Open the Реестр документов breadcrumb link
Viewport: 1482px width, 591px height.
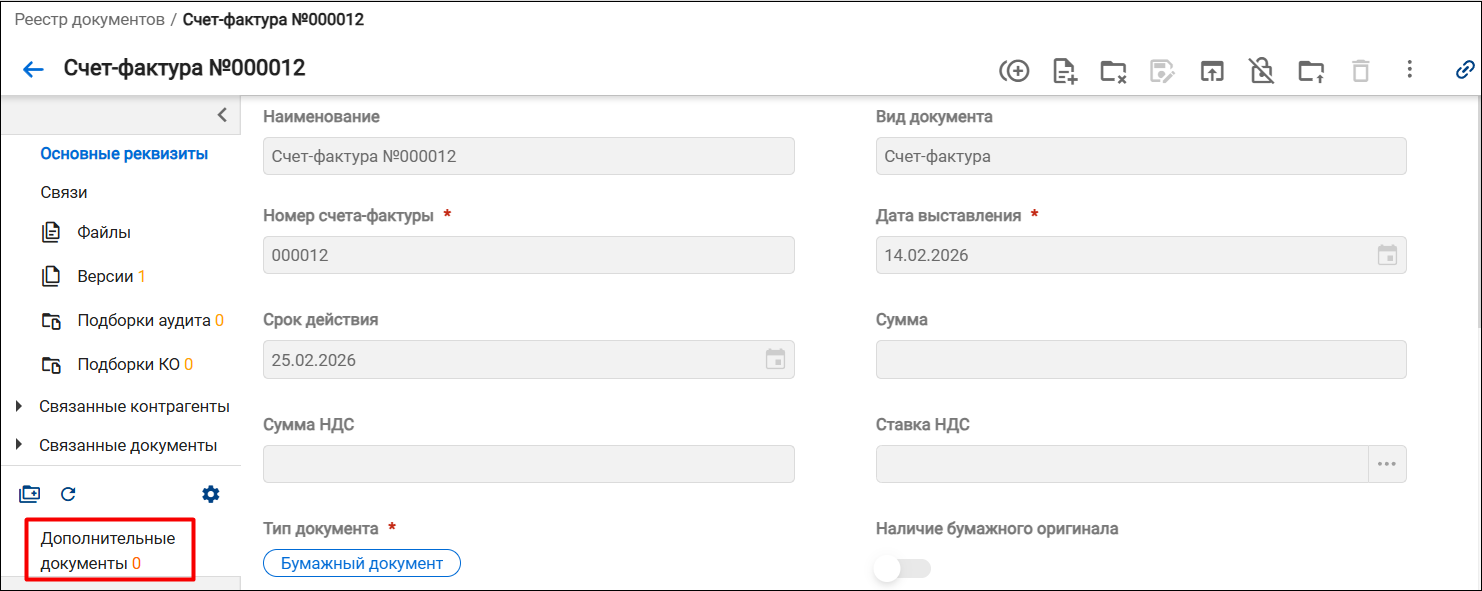[90, 20]
